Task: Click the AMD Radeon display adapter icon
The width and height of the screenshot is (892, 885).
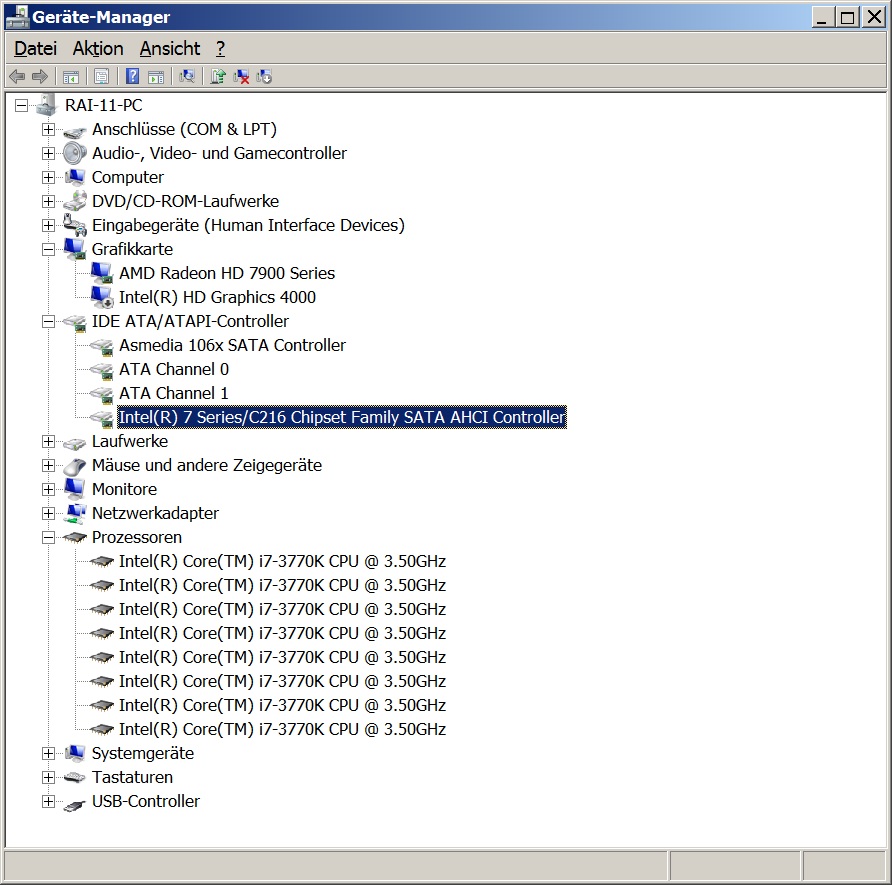Action: pyautogui.click(x=102, y=273)
